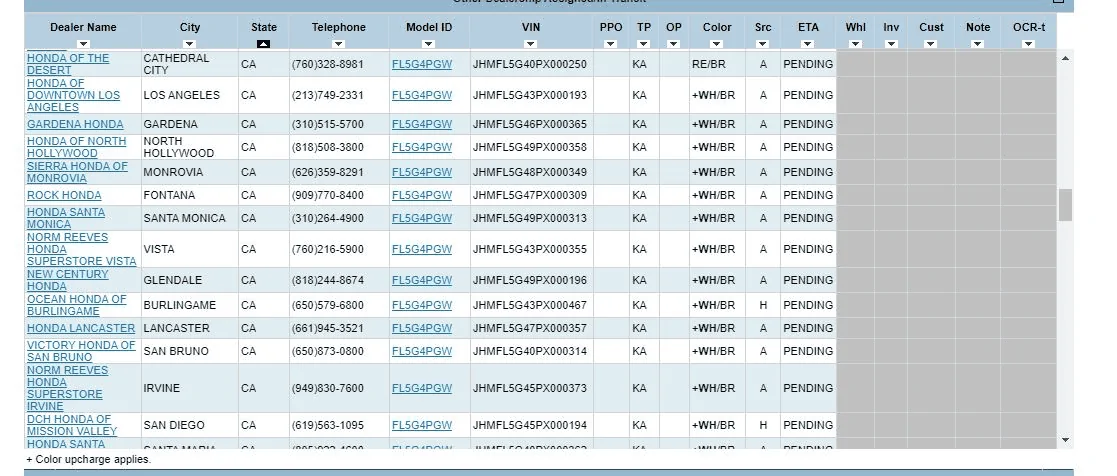Click the scrollbar down arrow
Screen dimensions: 1117x476
coord(1065,439)
